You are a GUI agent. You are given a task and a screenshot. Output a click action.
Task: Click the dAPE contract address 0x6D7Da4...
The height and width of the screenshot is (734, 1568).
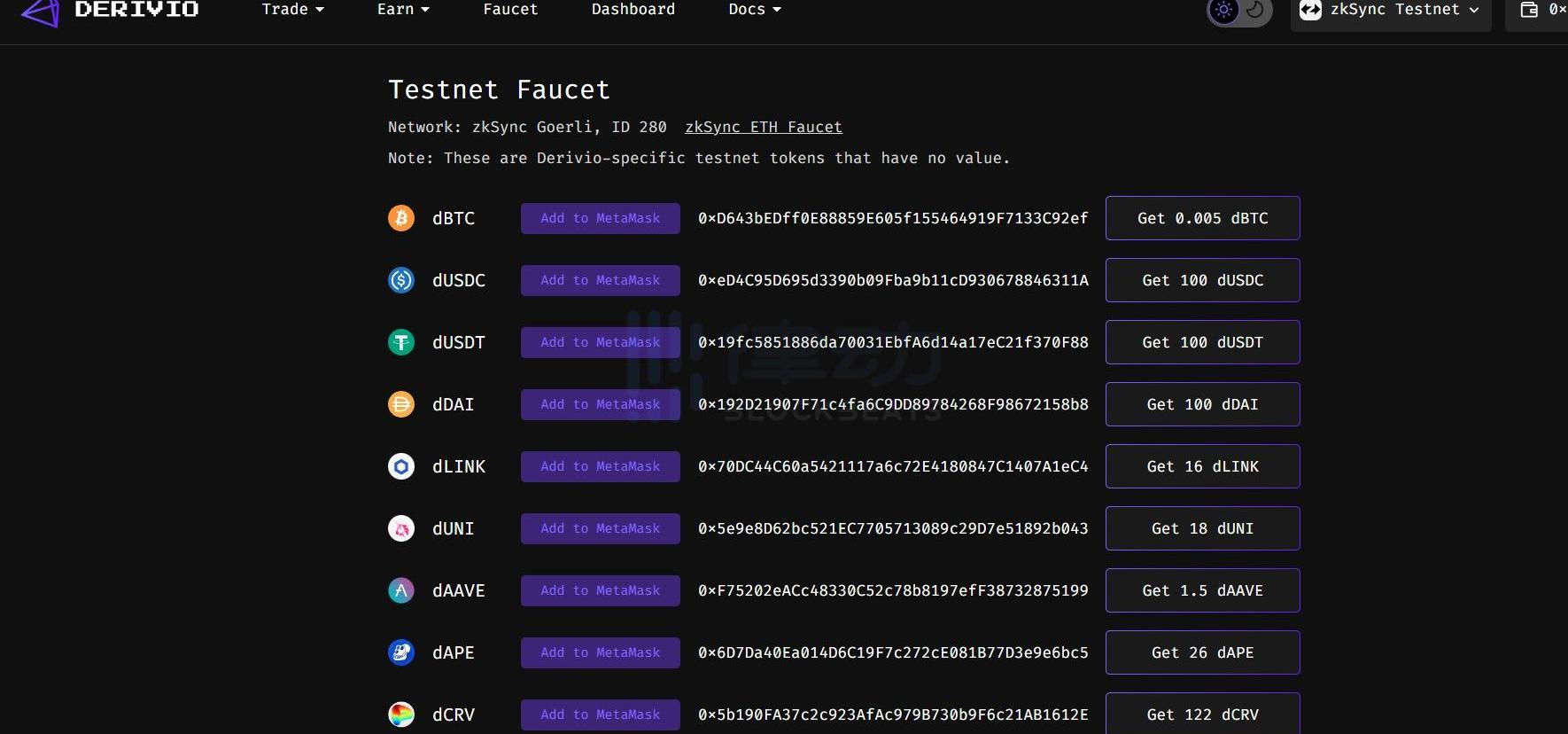point(893,652)
